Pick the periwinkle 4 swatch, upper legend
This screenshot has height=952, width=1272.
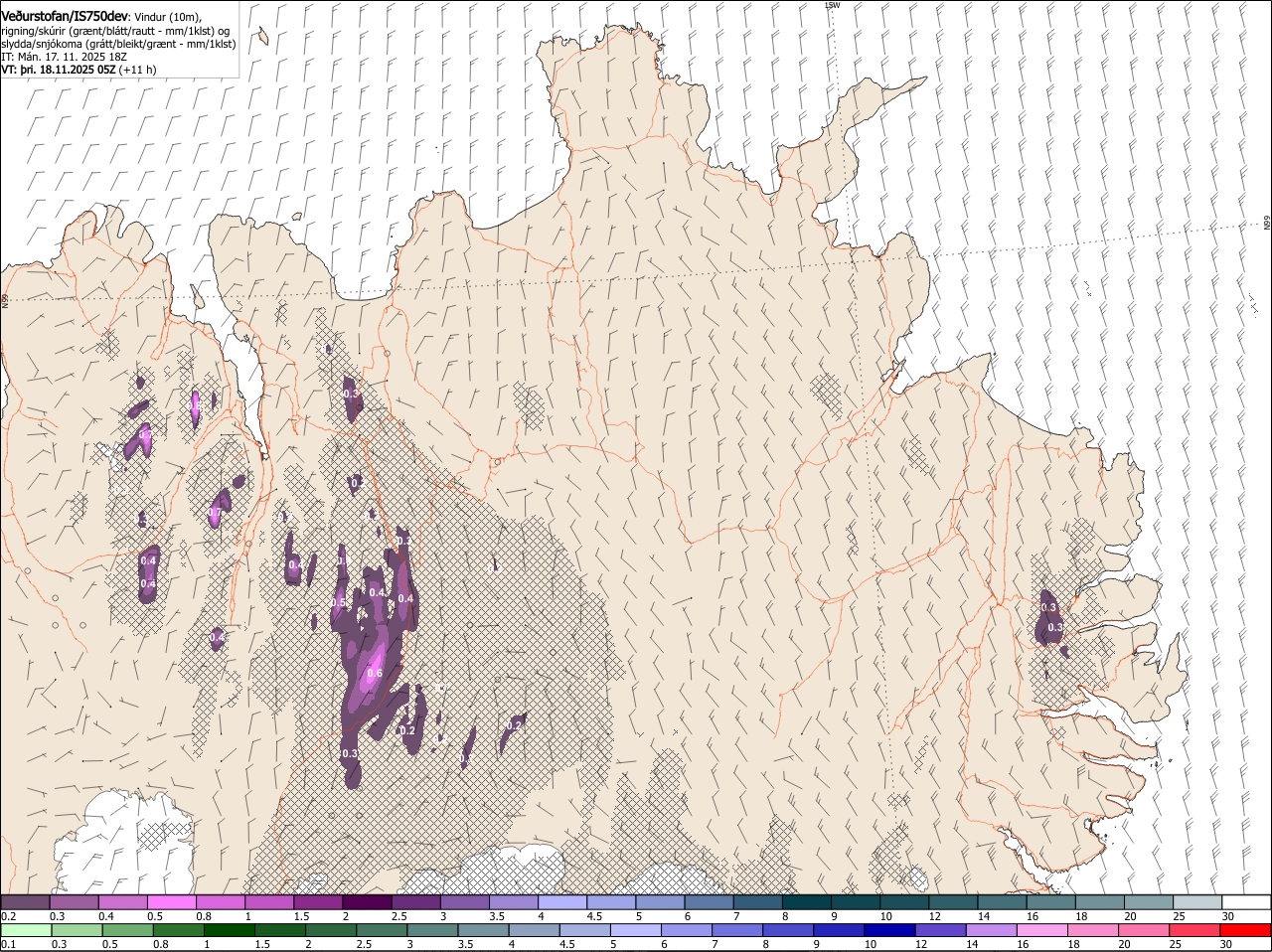point(561,901)
